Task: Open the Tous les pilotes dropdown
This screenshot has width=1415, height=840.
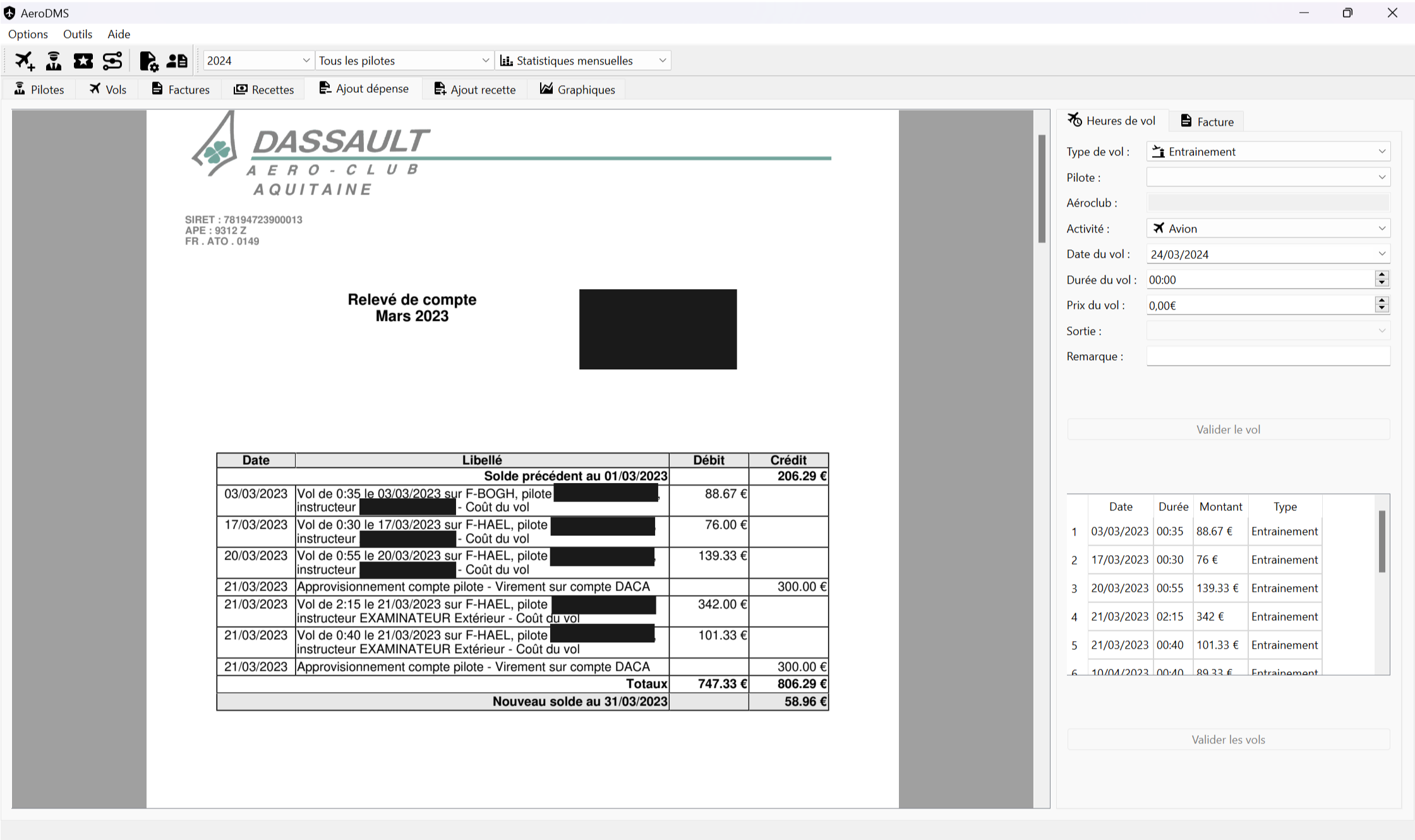Action: (x=404, y=61)
